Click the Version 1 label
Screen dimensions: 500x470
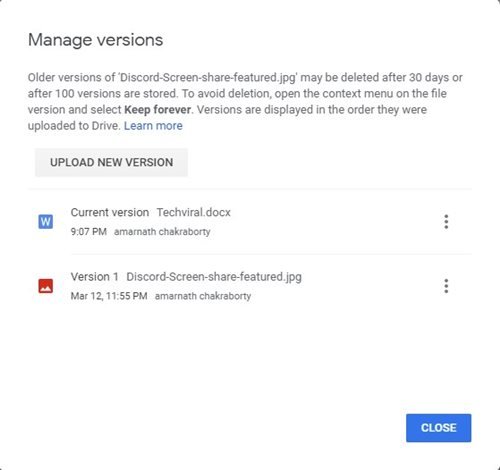pos(95,277)
